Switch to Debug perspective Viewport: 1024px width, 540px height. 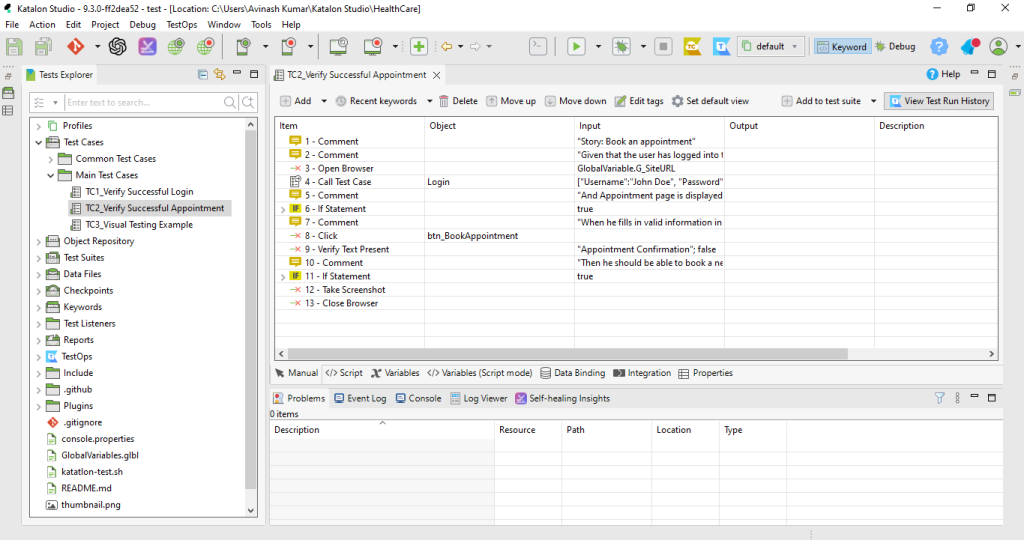895,46
